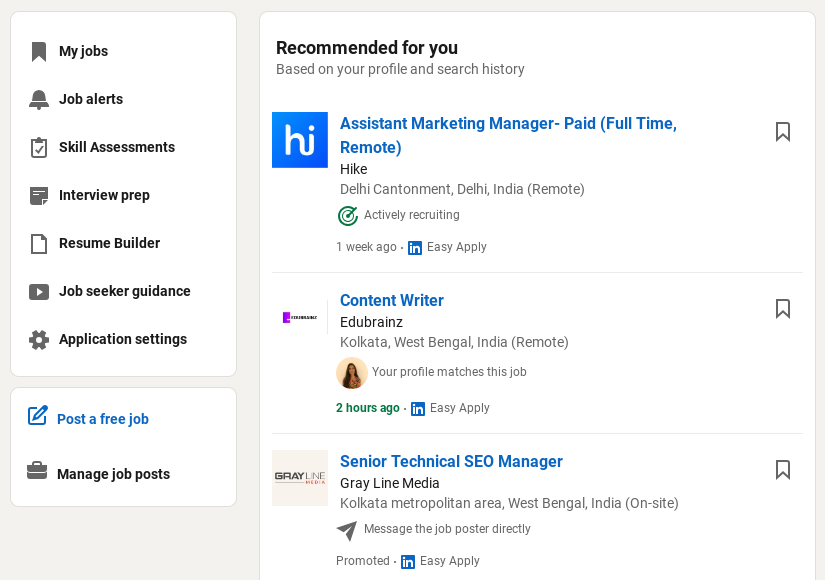Click the Promoted label
Screen dimensions: 825x580
[x=363, y=561]
